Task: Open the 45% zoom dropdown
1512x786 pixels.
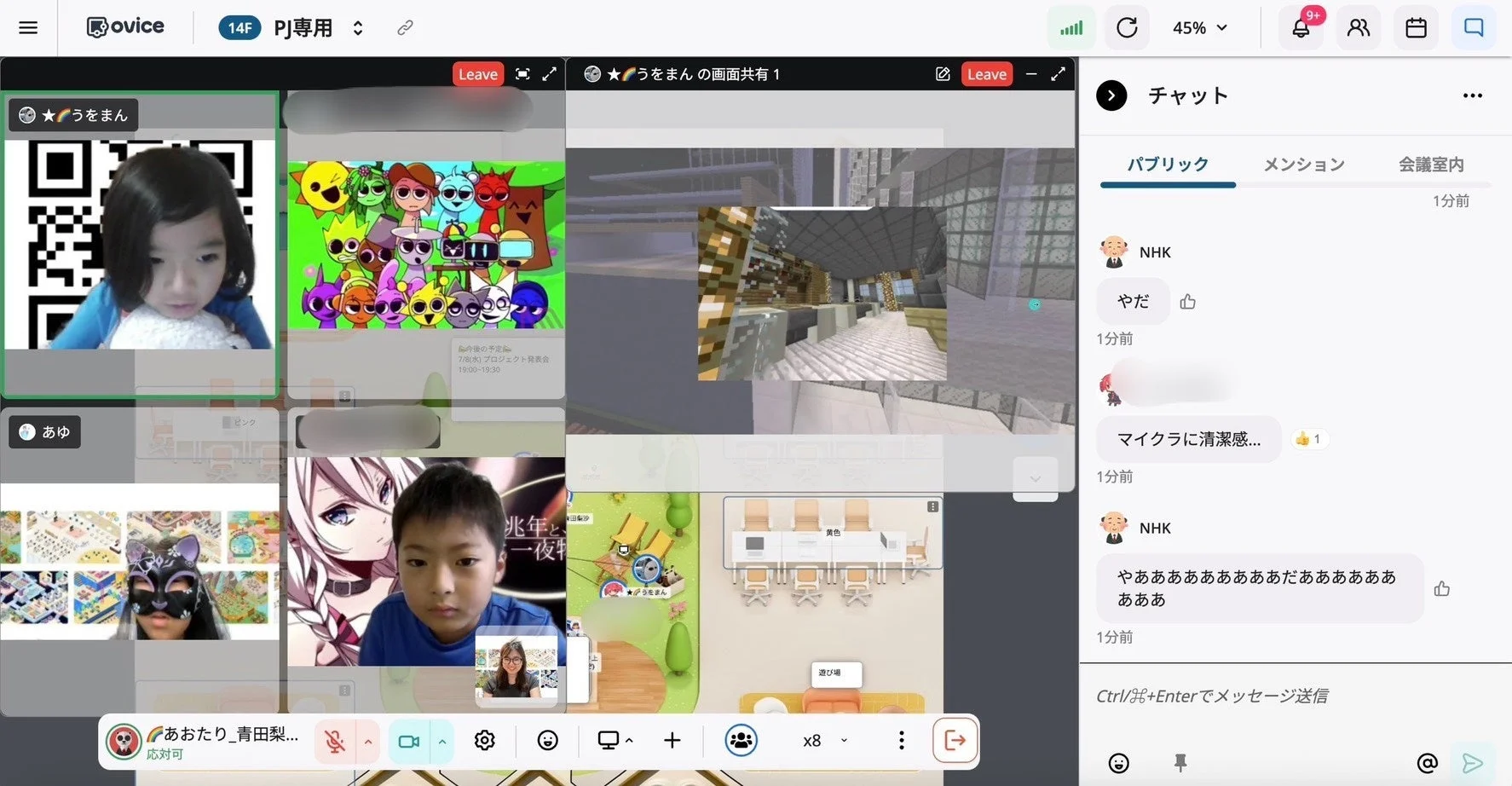Action: (x=1200, y=28)
